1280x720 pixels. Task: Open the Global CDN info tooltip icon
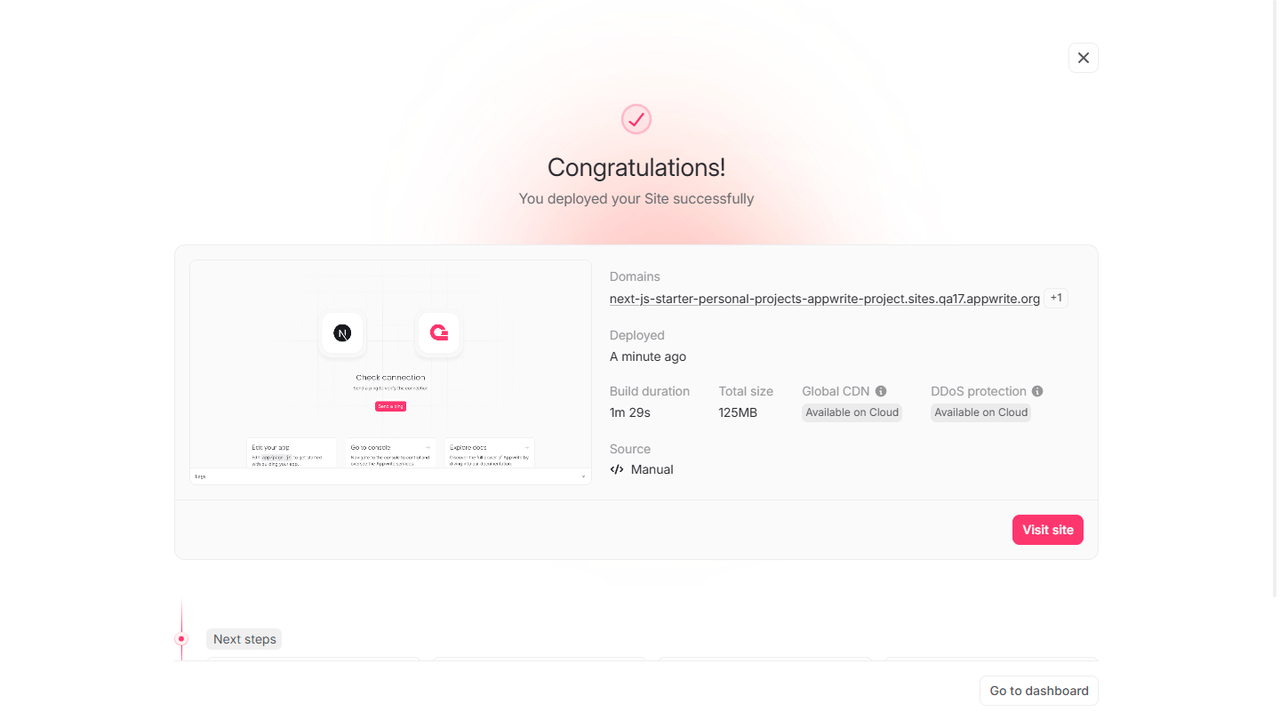pyautogui.click(x=879, y=390)
